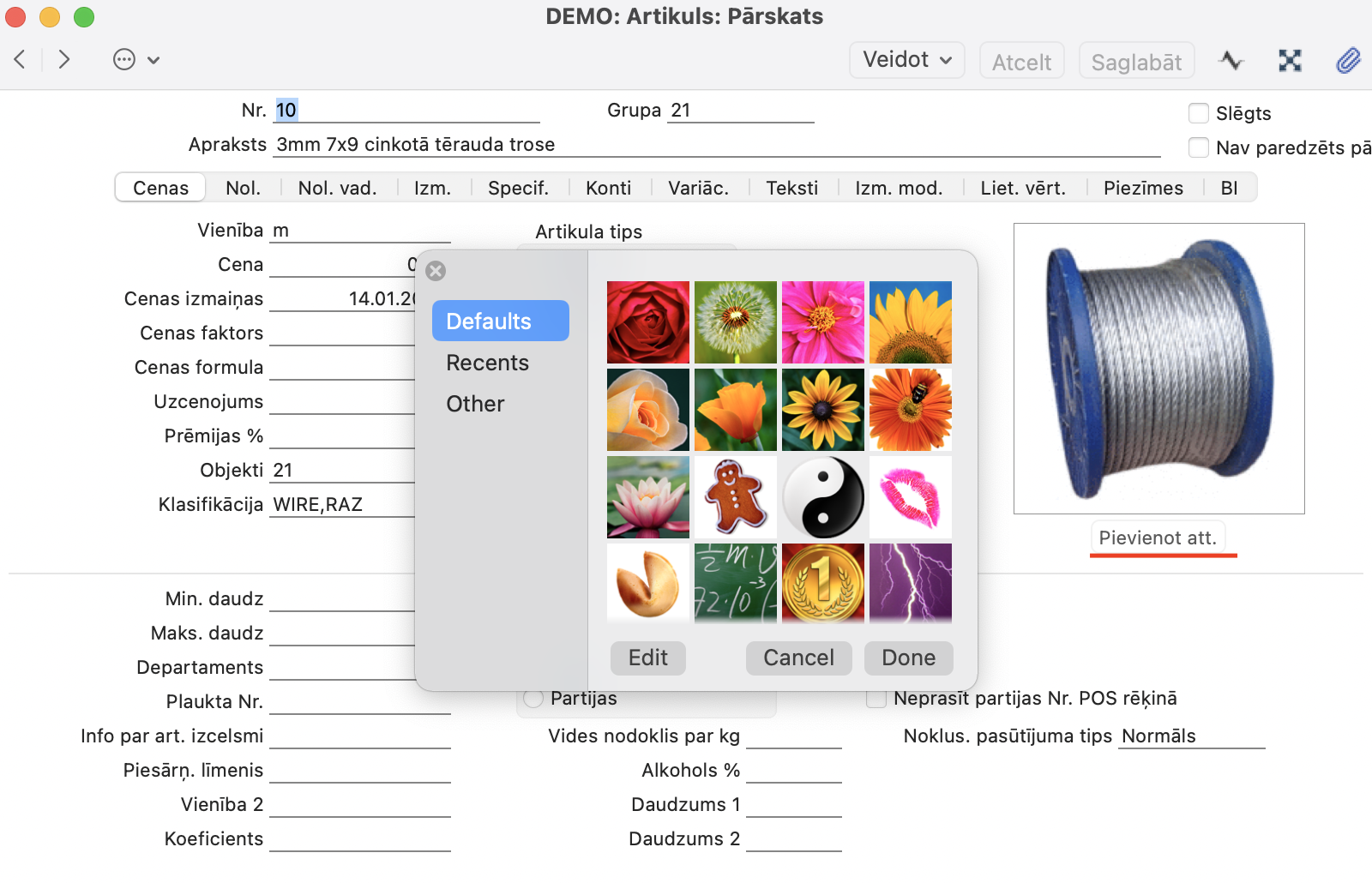The image size is (1372, 883).
Task: Switch to the Konti tab
Action: tap(608, 188)
